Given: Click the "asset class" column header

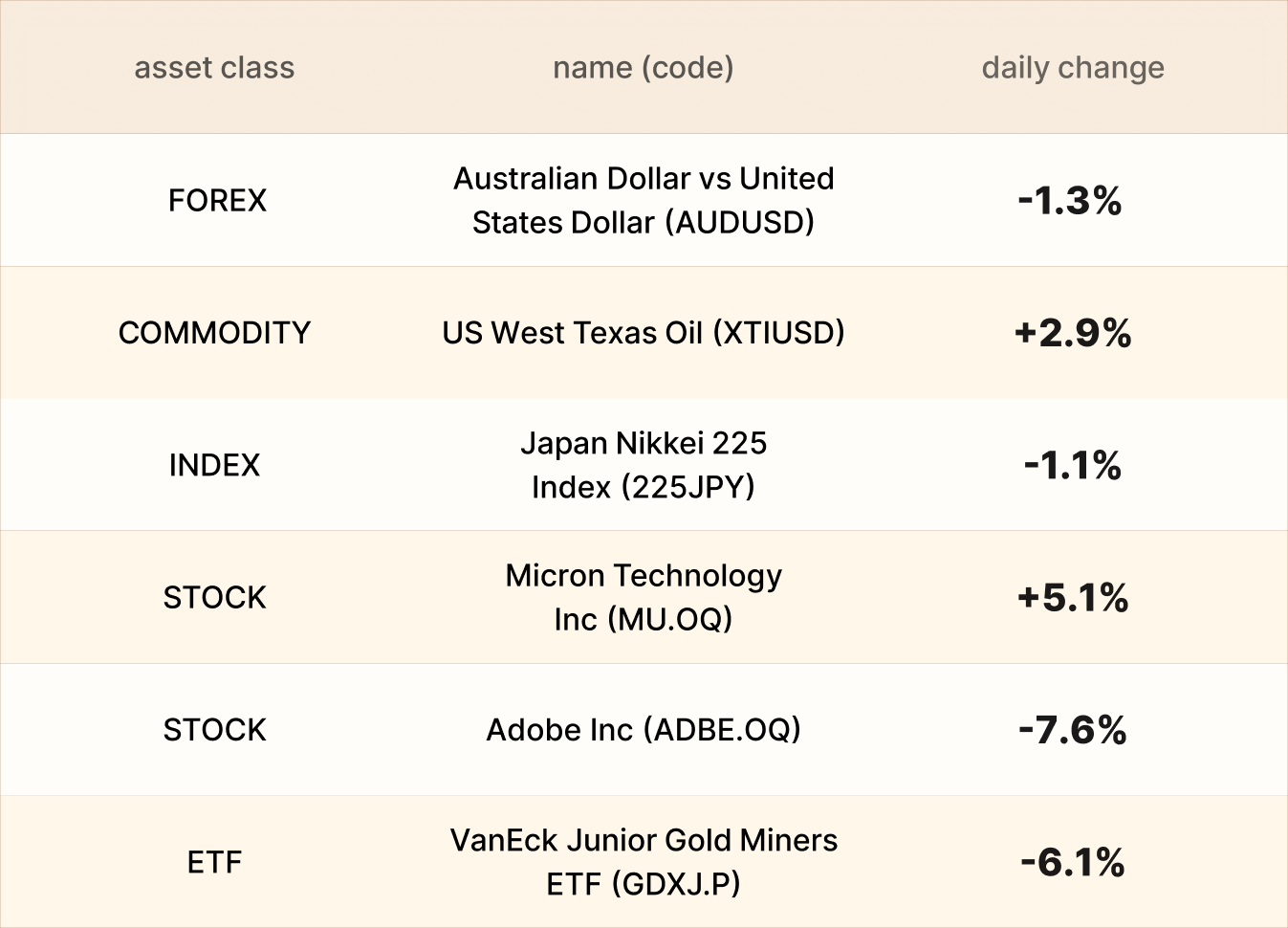Looking at the screenshot, I should [x=214, y=68].
